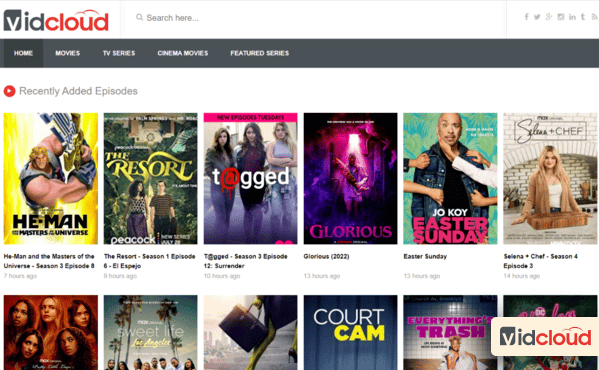The width and height of the screenshot is (599, 370).
Task: Click the Vidcloud logo in header
Action: tap(56, 21)
